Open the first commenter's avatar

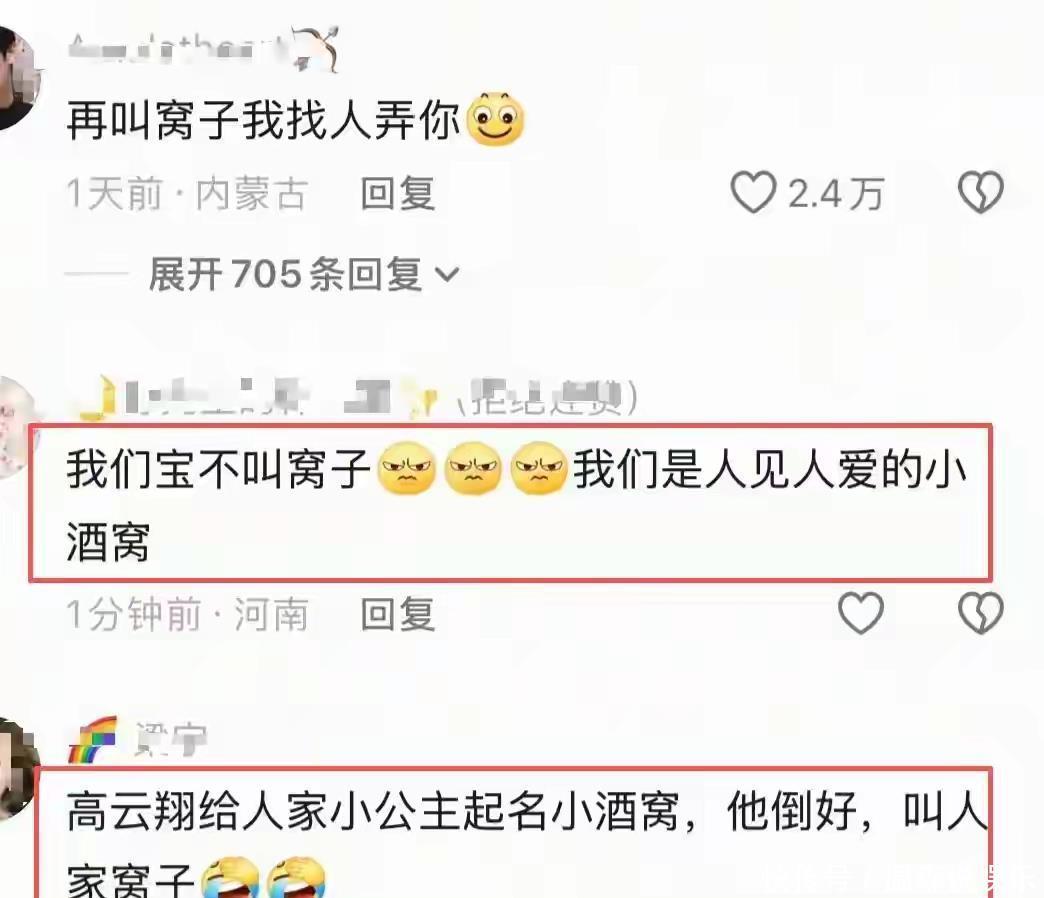tap(17, 79)
